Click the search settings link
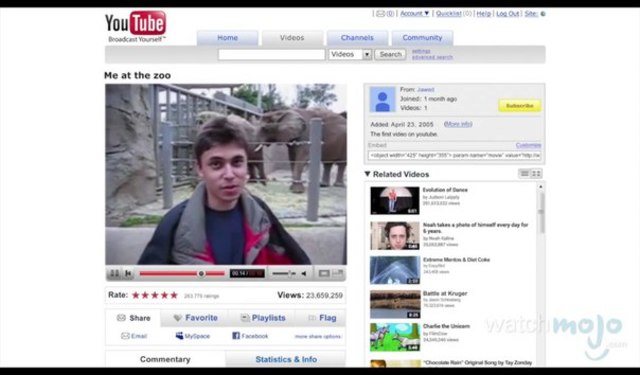 click(x=421, y=51)
